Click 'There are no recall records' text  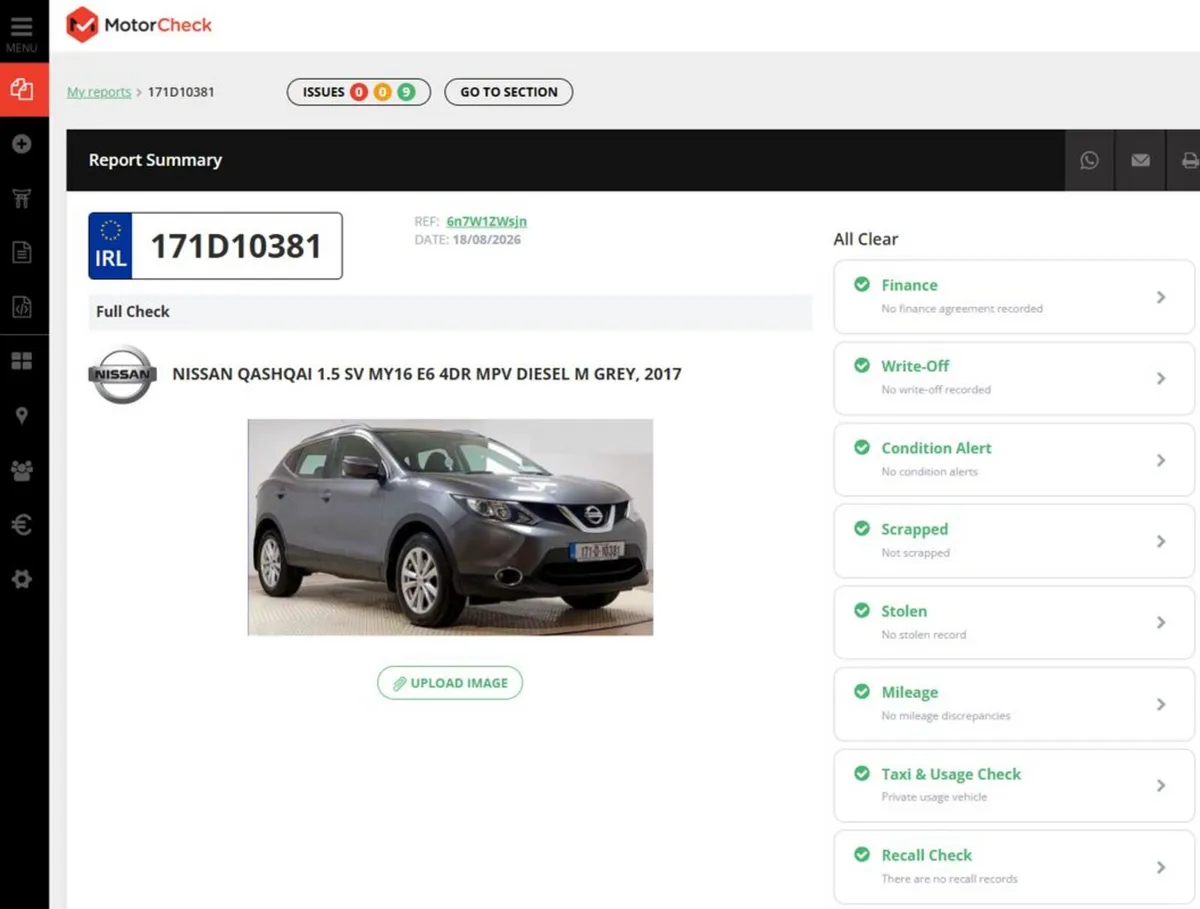(x=949, y=879)
